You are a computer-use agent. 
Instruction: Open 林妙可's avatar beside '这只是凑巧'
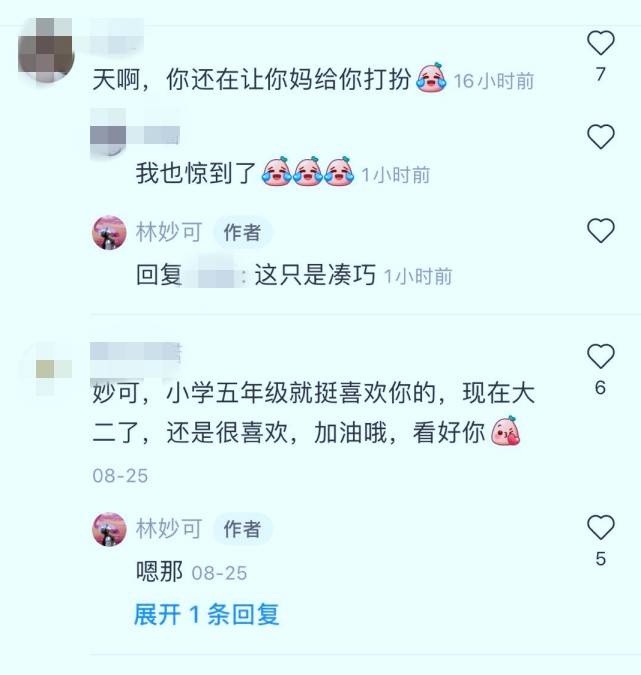point(109,233)
